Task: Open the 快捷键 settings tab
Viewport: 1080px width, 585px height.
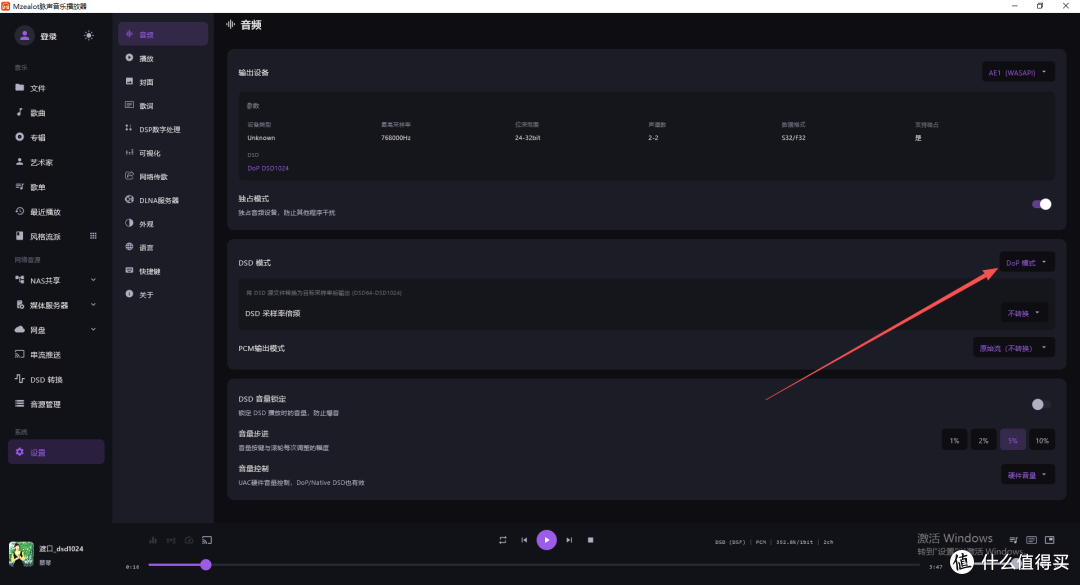Action: [x=163, y=271]
